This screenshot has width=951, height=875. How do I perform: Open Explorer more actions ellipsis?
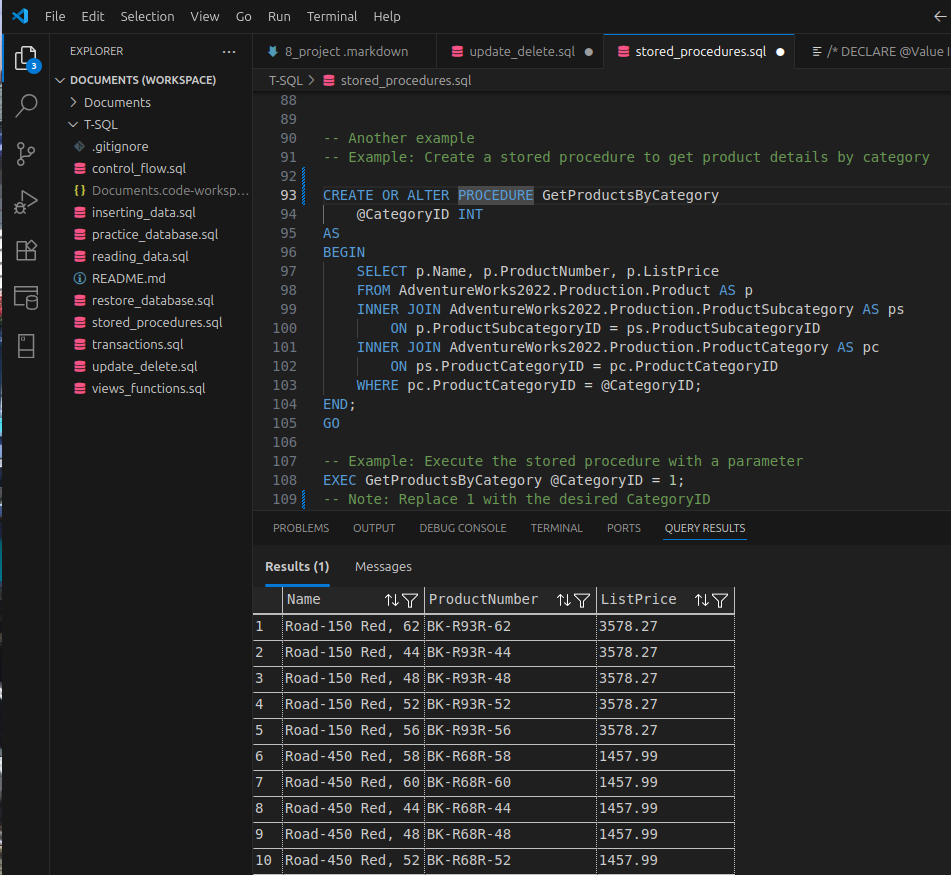click(229, 51)
